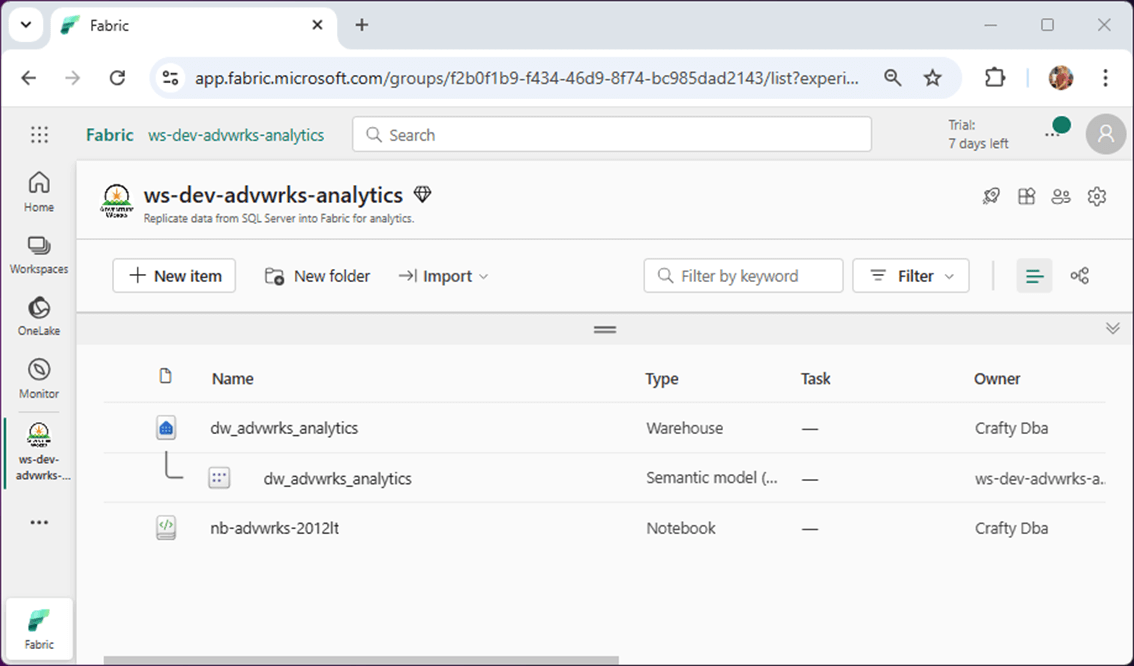The height and width of the screenshot is (666, 1134).
Task: Open Monitor hub in left navigation
Action: pos(39,378)
